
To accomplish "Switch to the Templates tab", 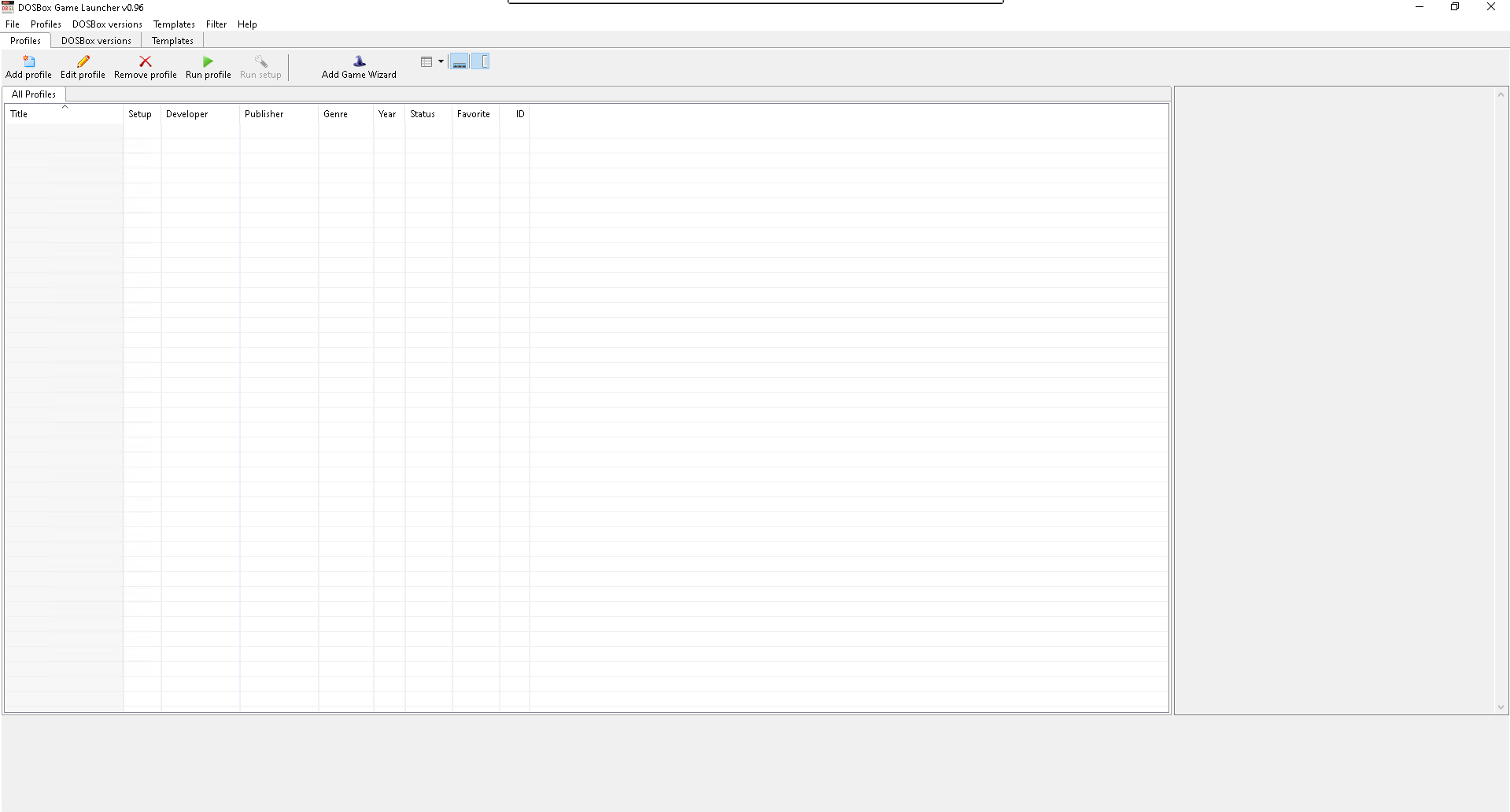I will pyautogui.click(x=172, y=41).
